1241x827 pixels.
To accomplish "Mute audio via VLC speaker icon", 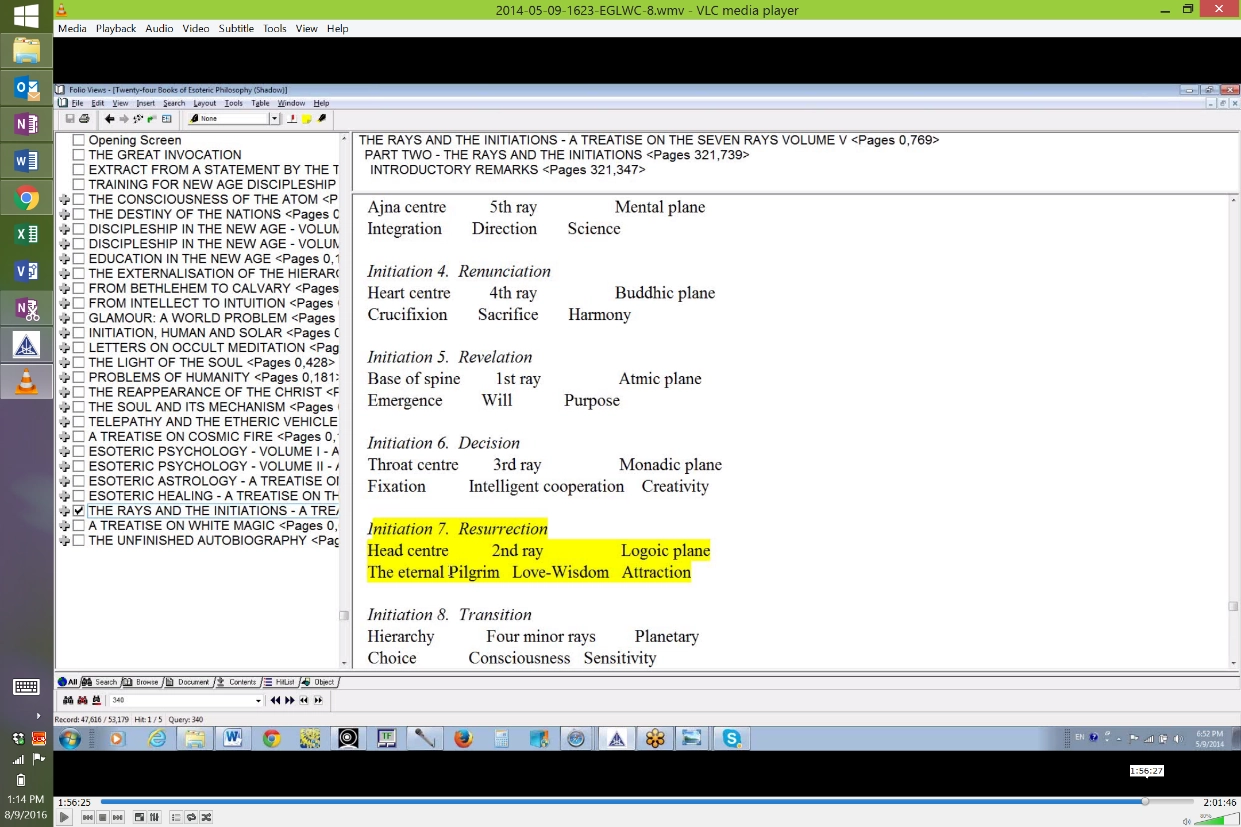I will tap(1187, 820).
